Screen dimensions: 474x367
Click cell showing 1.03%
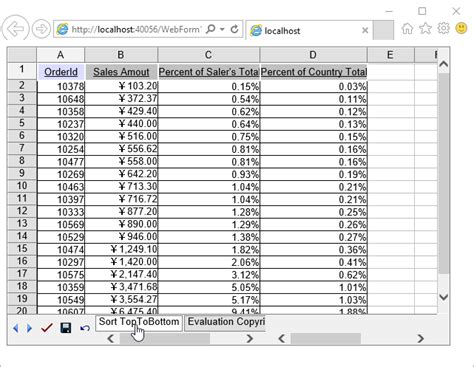314,300
